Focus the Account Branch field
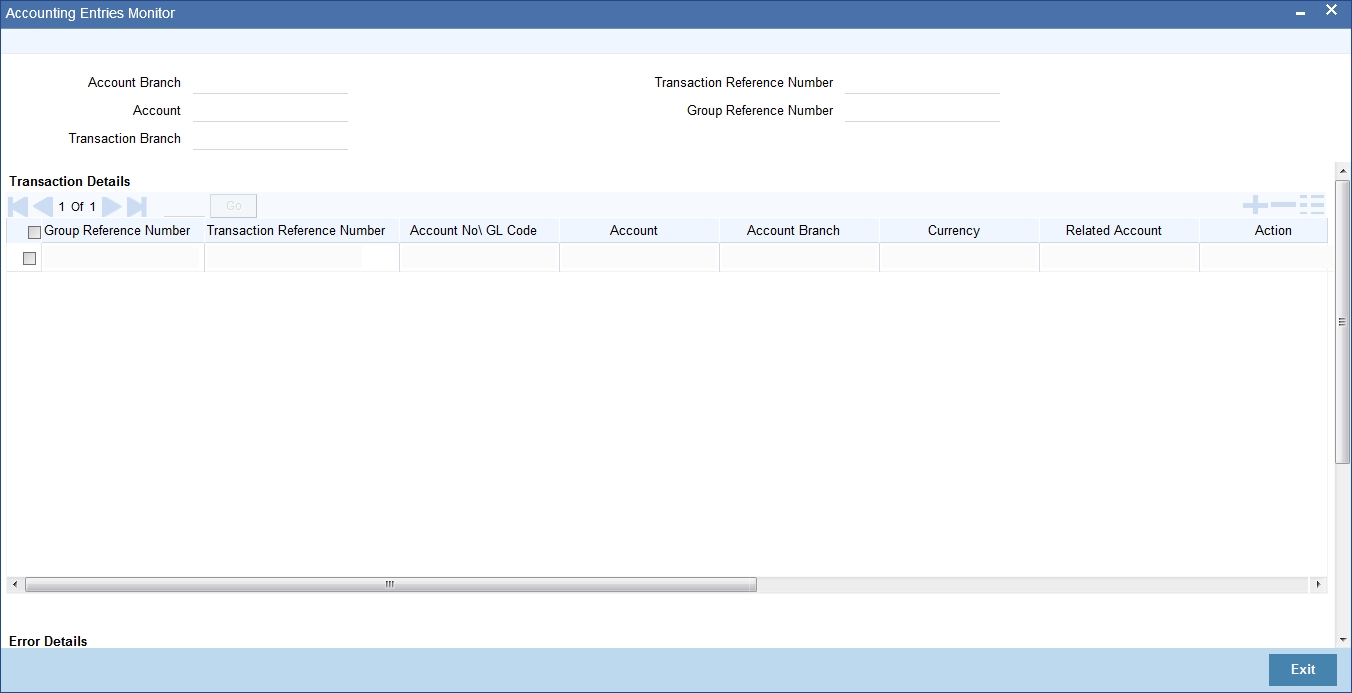 (270, 82)
